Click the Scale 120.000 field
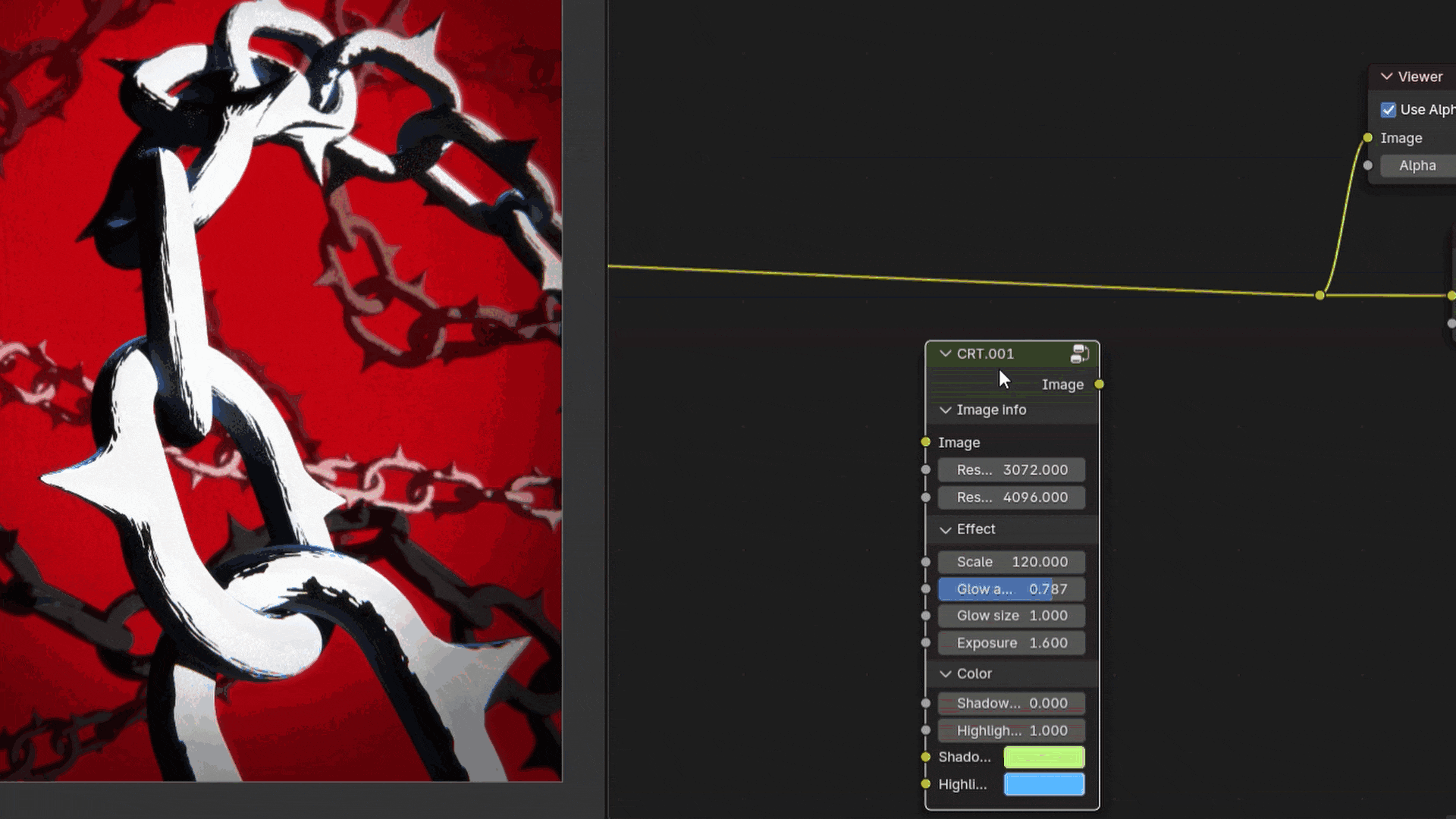Viewport: 1456px width, 819px height. pos(1011,562)
